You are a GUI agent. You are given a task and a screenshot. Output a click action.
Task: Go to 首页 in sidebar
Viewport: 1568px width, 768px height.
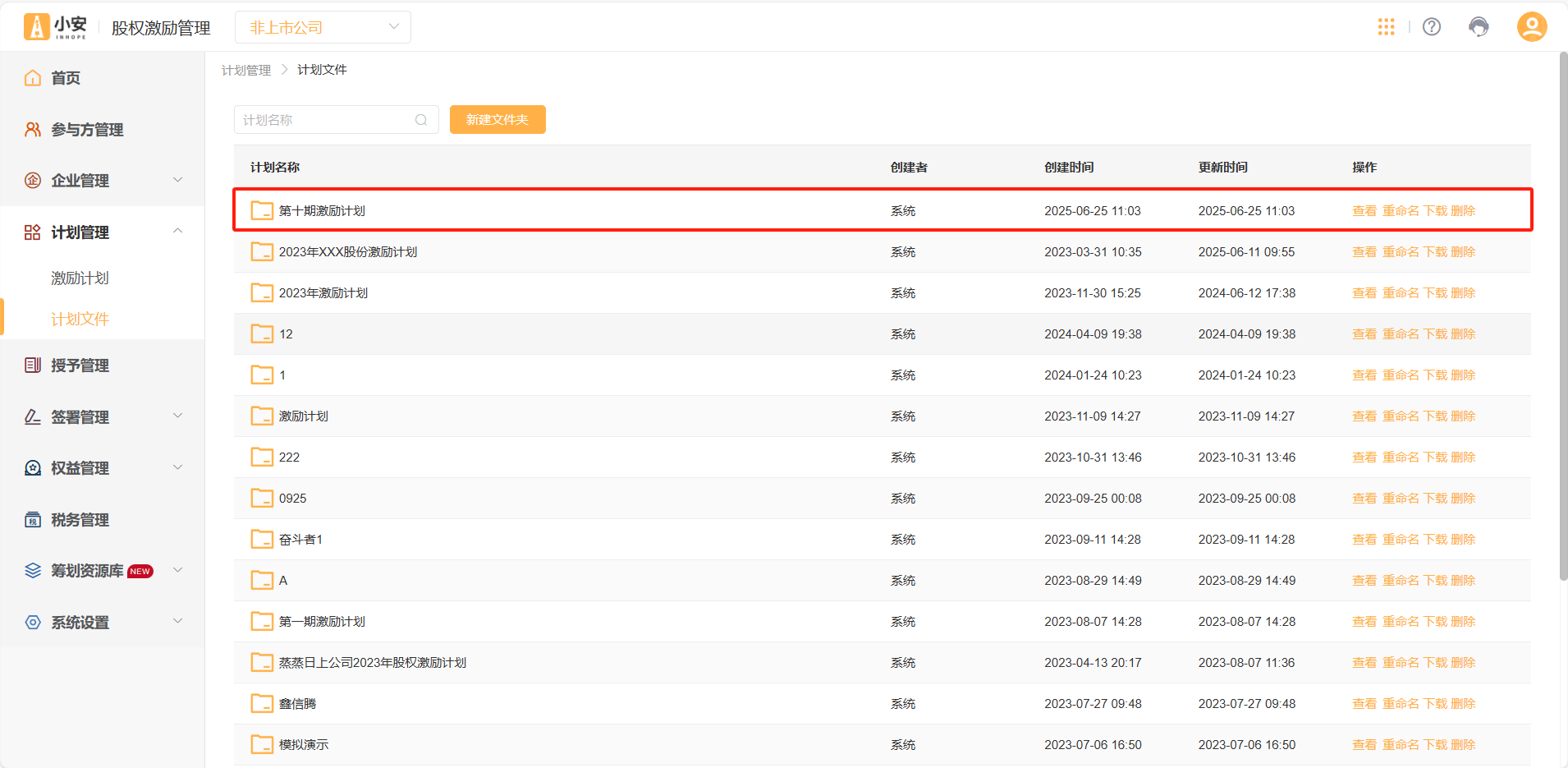66,78
